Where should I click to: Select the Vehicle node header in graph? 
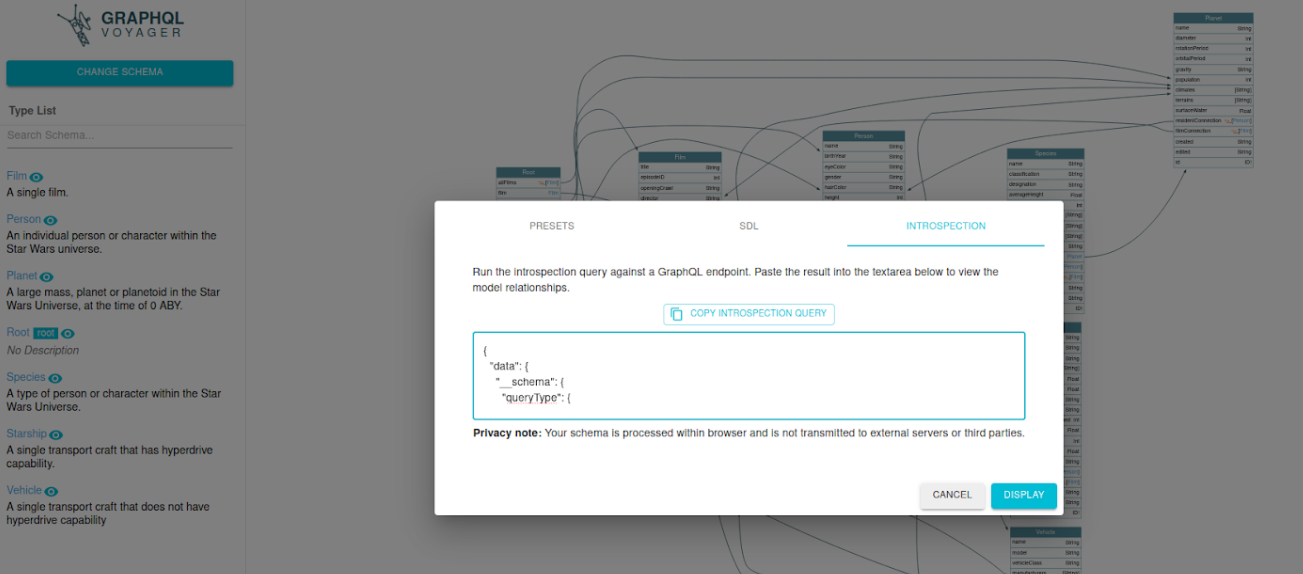(x=1046, y=532)
